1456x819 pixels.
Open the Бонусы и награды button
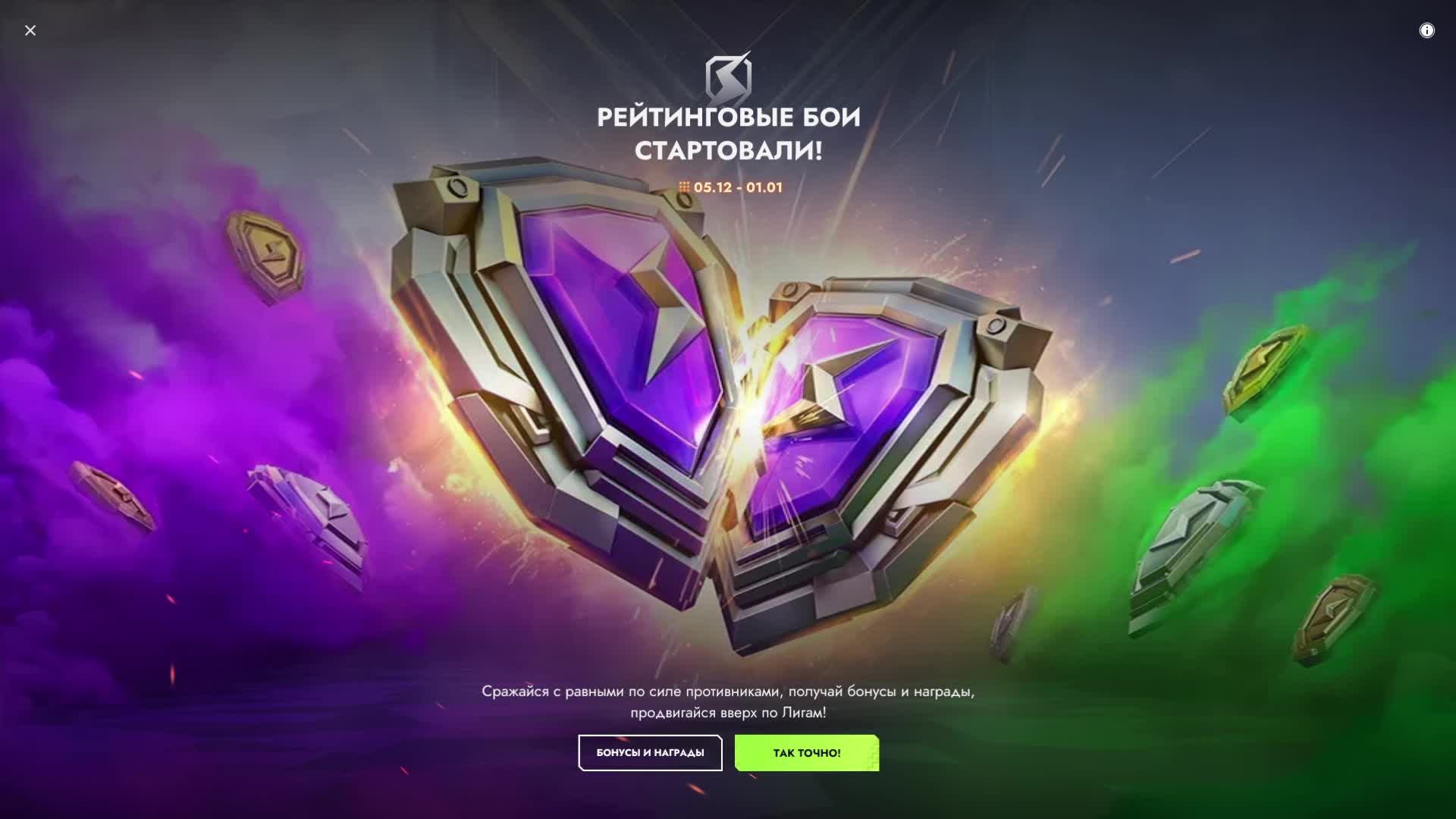650,752
